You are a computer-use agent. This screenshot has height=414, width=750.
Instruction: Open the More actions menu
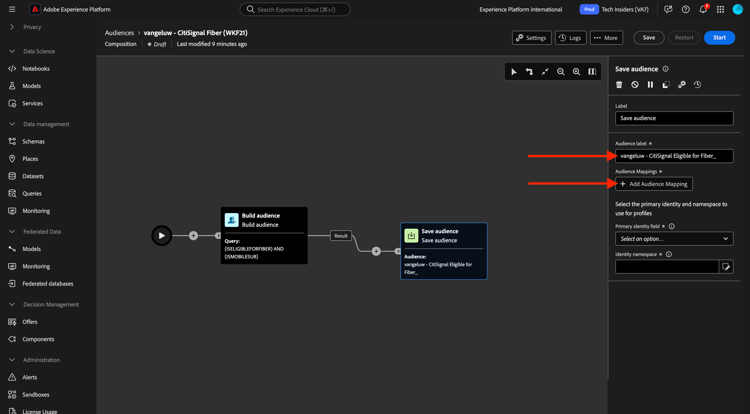point(606,38)
